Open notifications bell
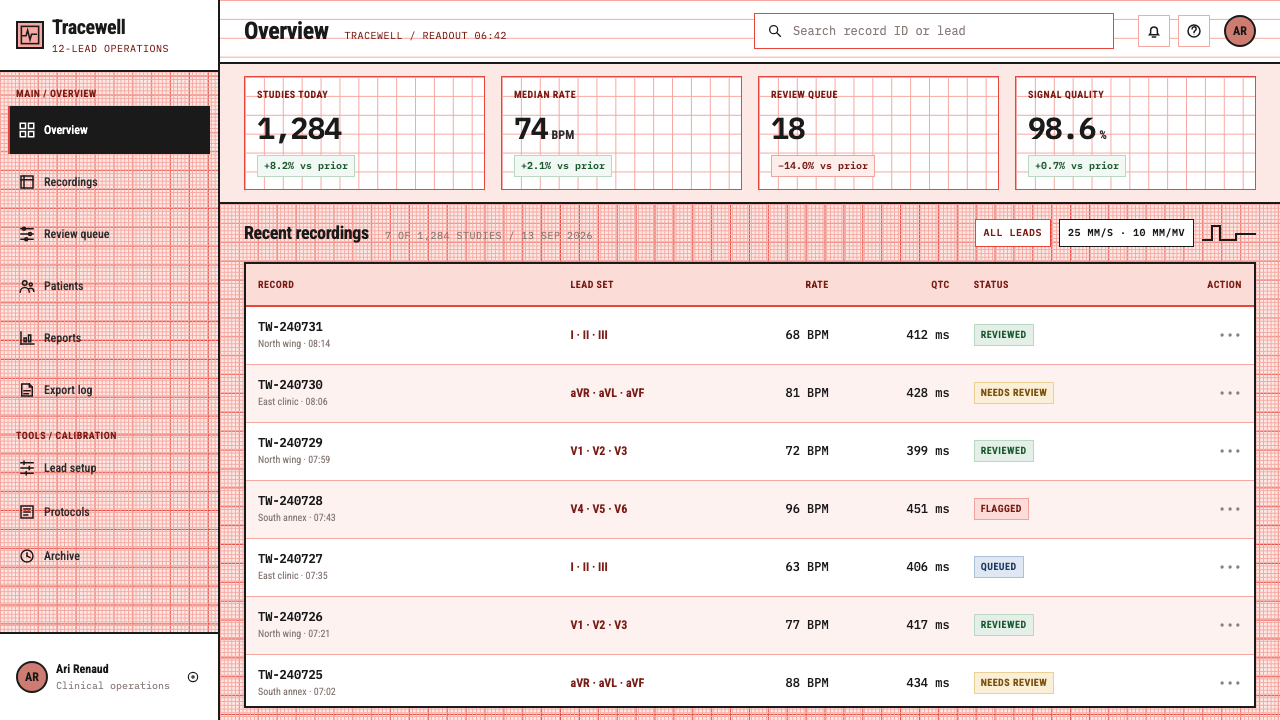This screenshot has height=720, width=1280. coord(1154,31)
